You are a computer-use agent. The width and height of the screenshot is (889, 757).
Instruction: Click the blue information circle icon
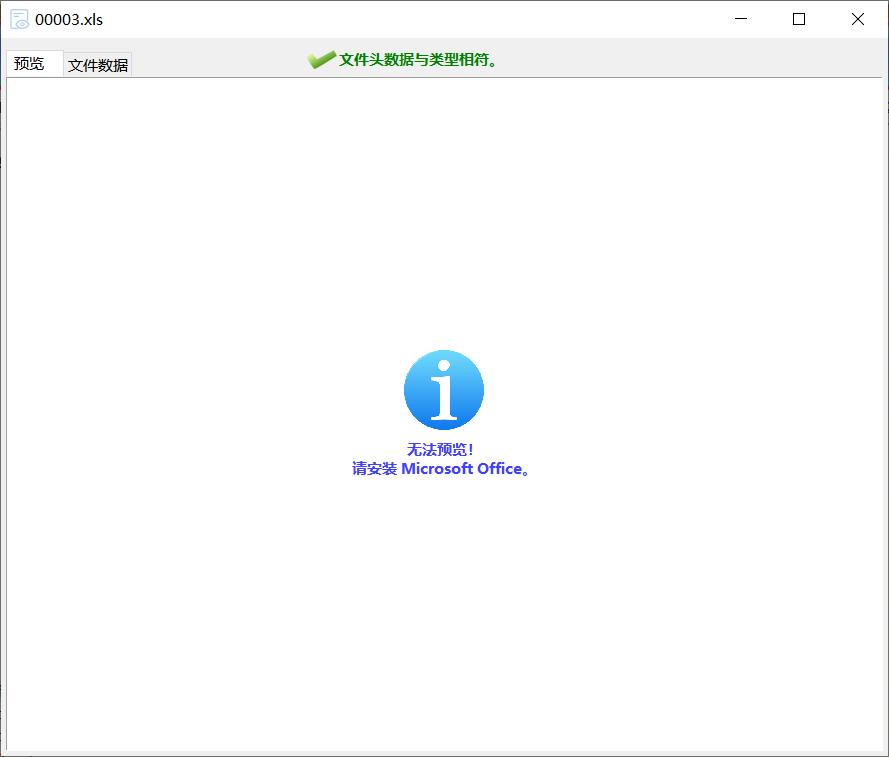[x=443, y=390]
